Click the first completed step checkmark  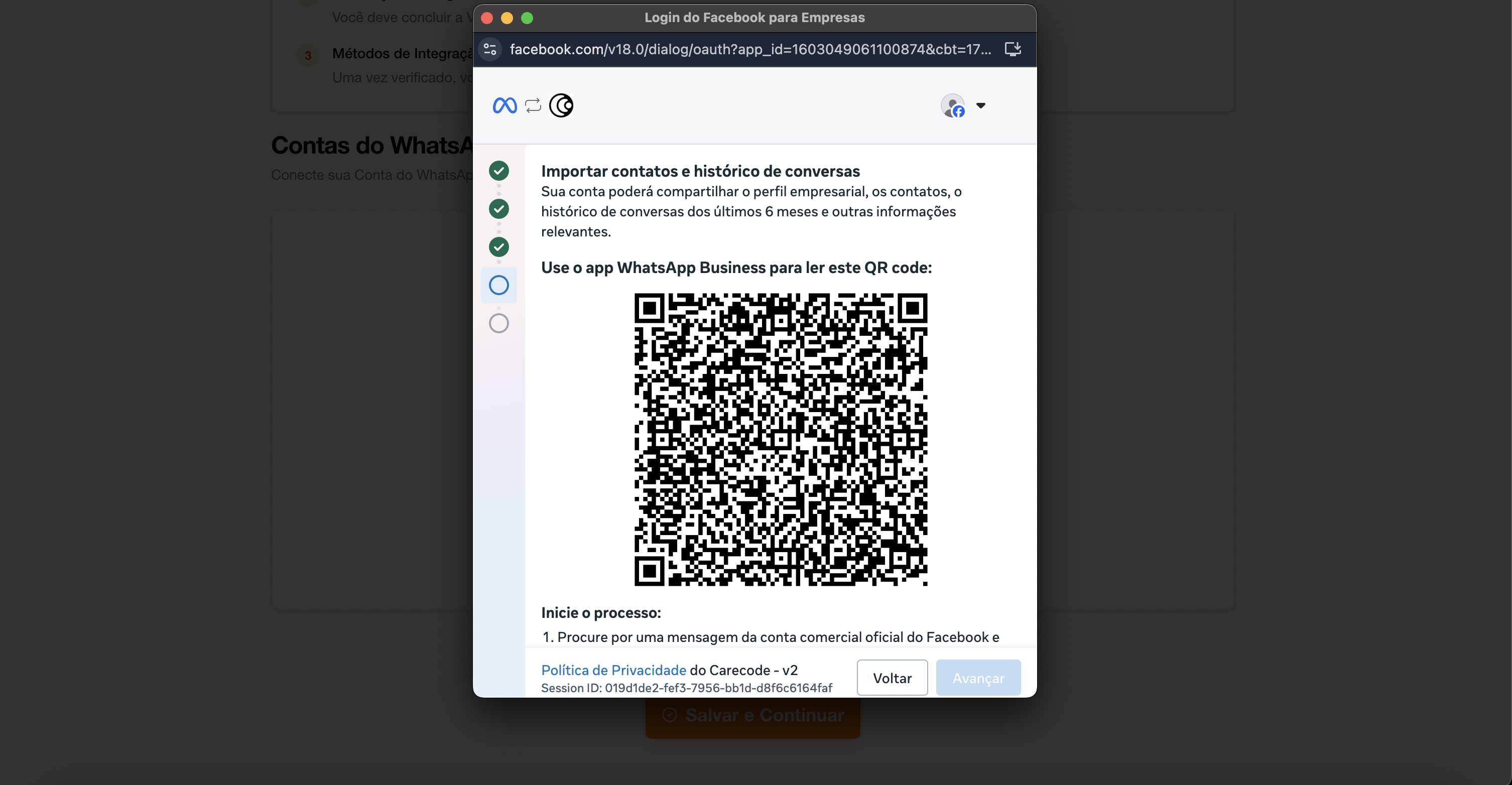499,171
